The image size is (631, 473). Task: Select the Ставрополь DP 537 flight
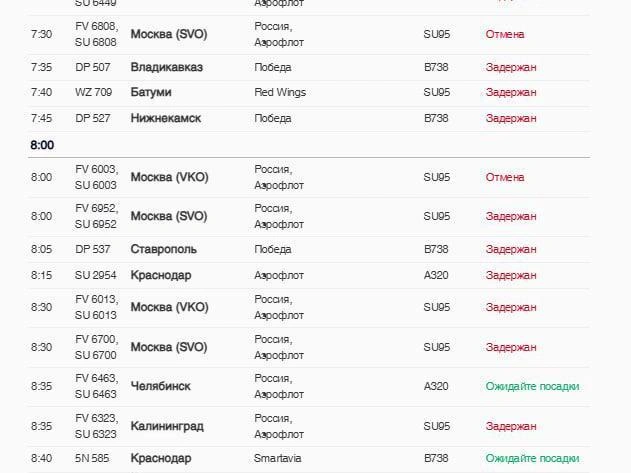(x=309, y=249)
